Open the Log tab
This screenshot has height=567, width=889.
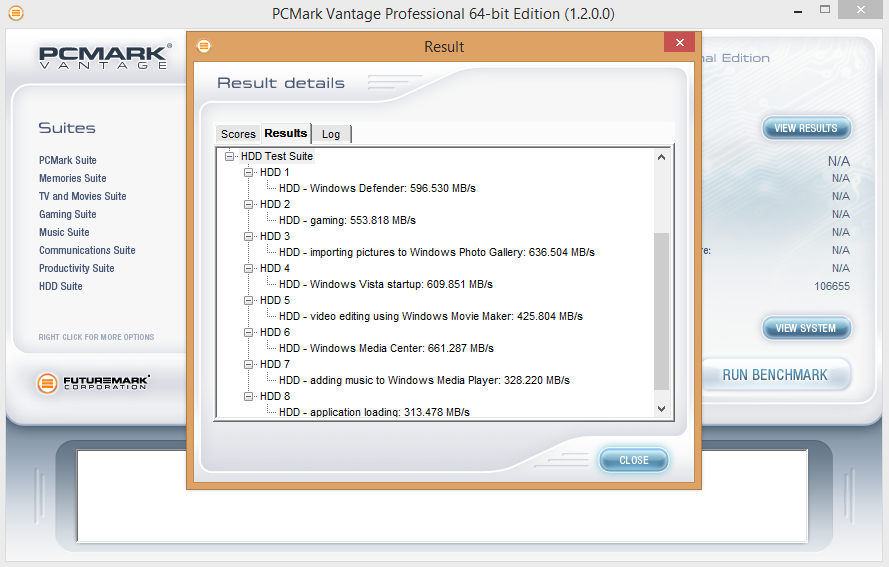coord(330,134)
